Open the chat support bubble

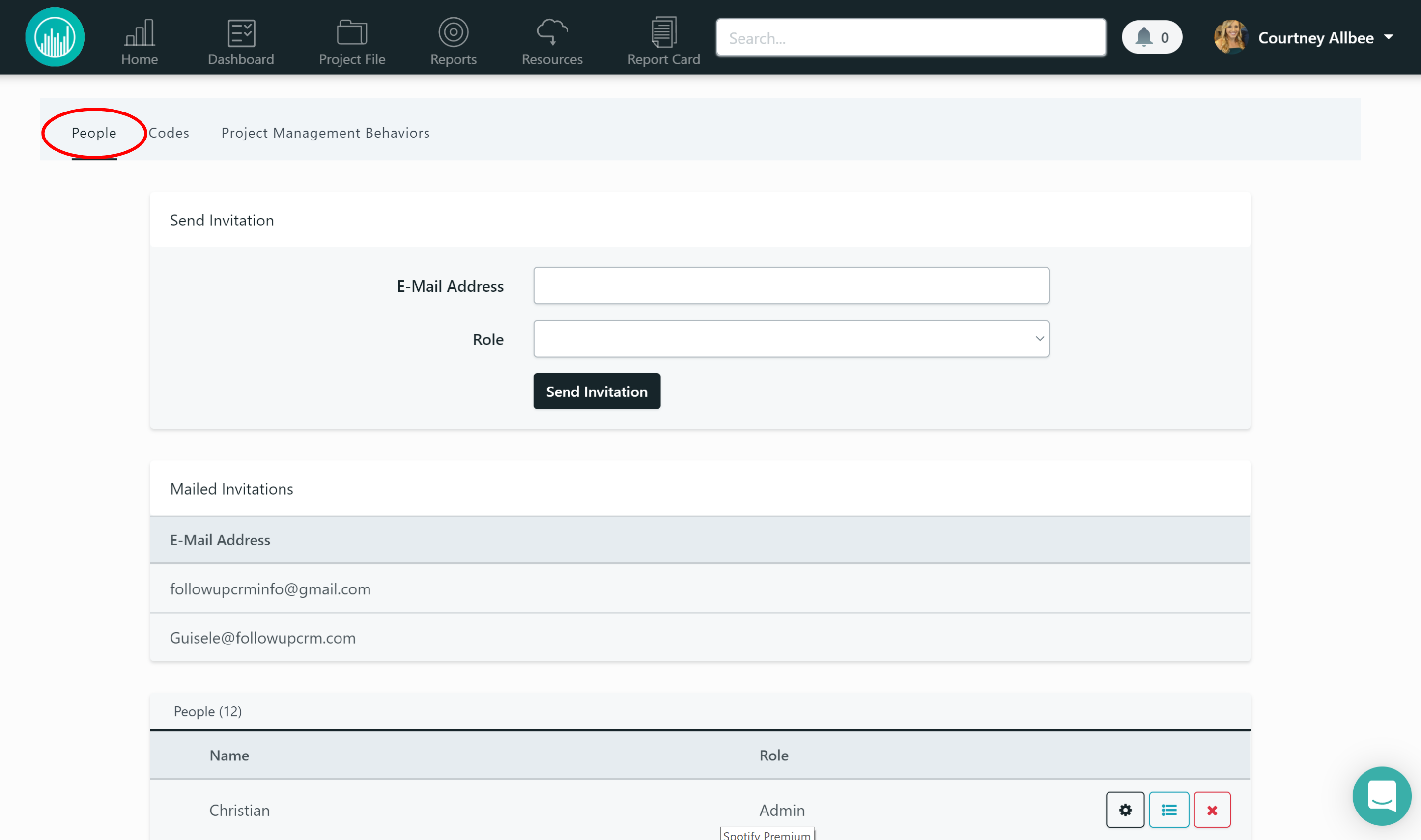[x=1382, y=796]
